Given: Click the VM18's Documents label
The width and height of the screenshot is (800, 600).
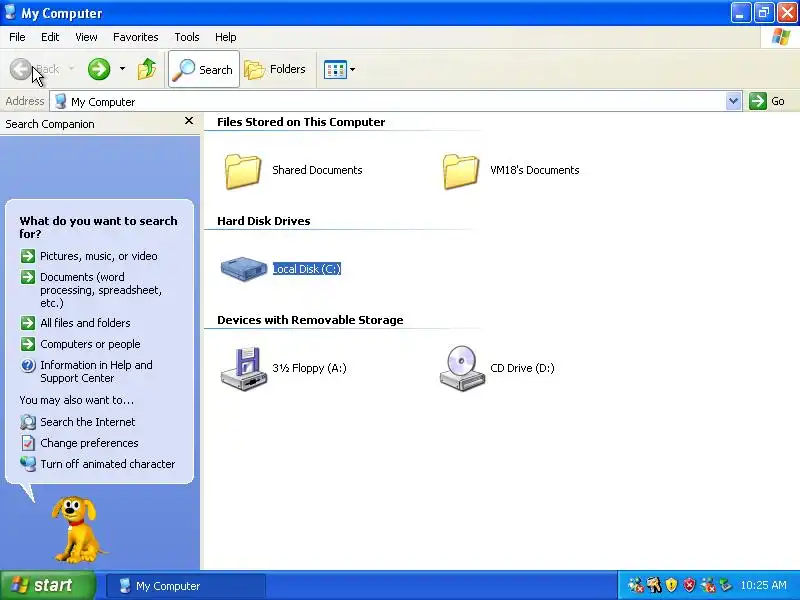Looking at the screenshot, I should point(535,170).
